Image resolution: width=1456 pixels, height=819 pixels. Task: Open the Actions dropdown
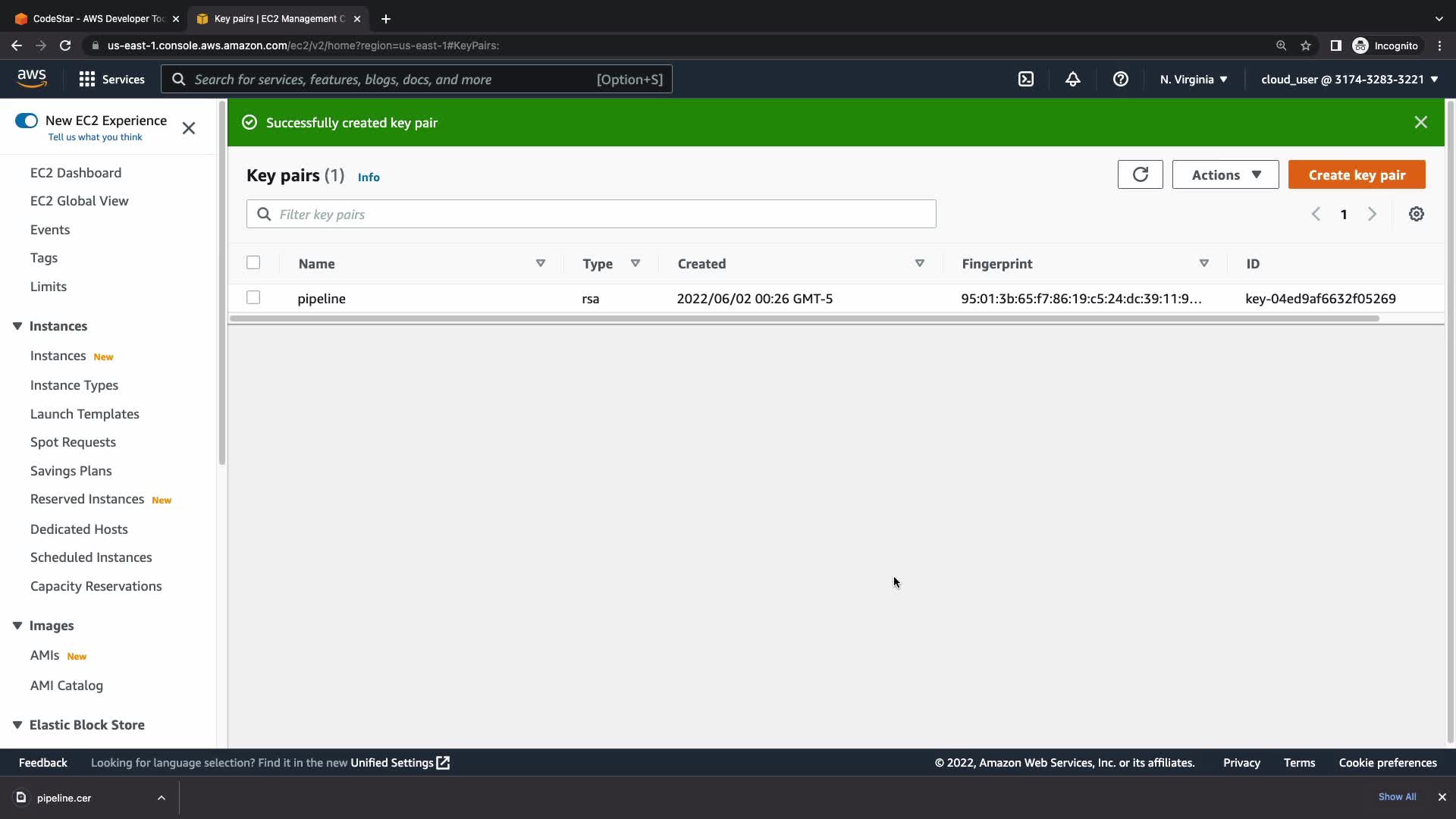1225,174
